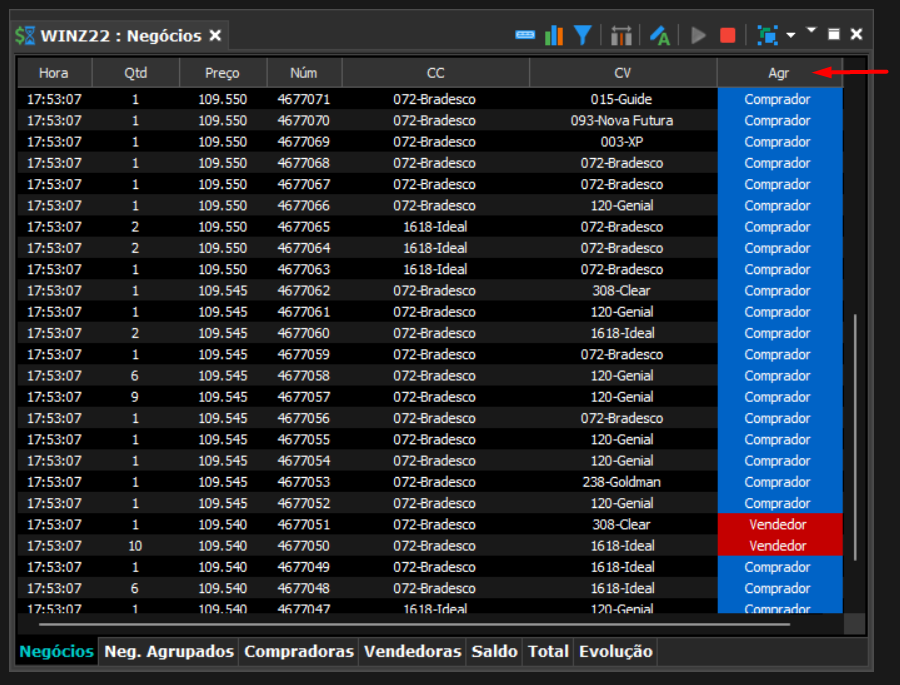Click 120-Genial seller in row 4677066

coord(622,206)
